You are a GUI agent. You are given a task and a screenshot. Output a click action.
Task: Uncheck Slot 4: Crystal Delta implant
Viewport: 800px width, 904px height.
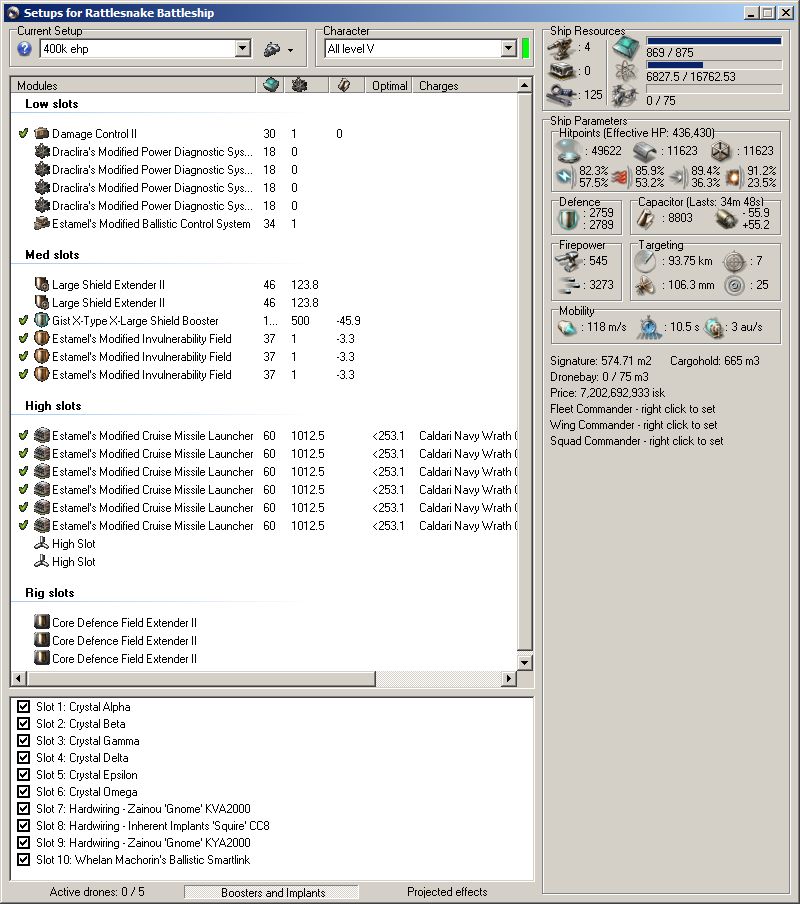24,758
